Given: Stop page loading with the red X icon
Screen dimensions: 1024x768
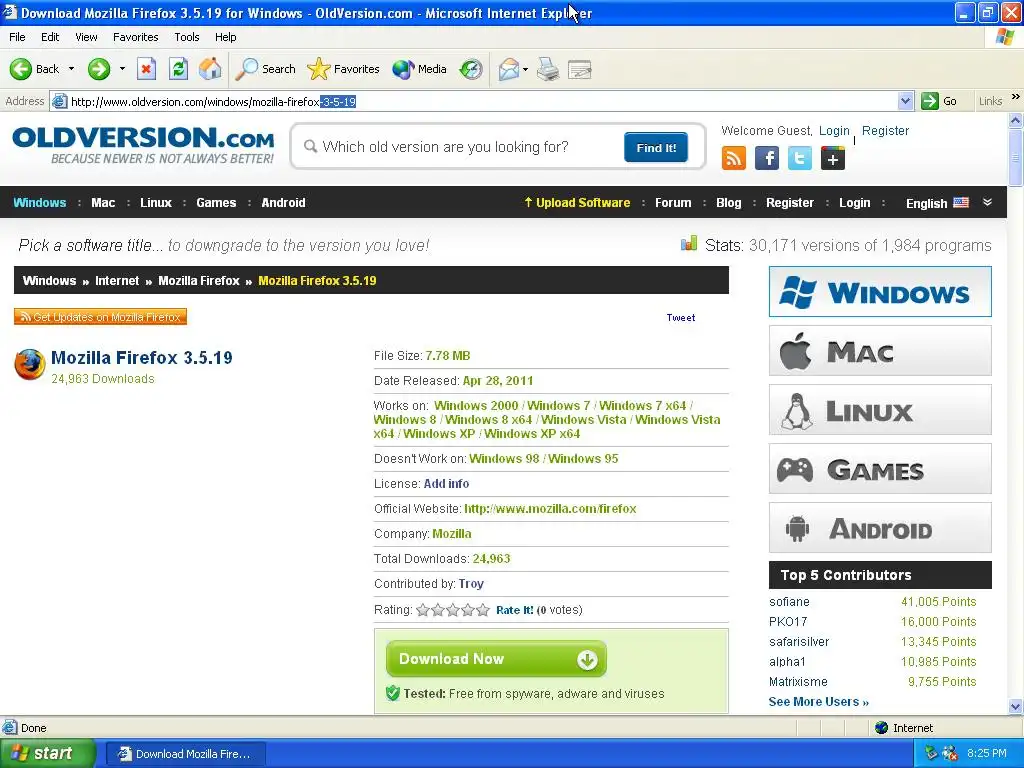Looking at the screenshot, I should (146, 69).
